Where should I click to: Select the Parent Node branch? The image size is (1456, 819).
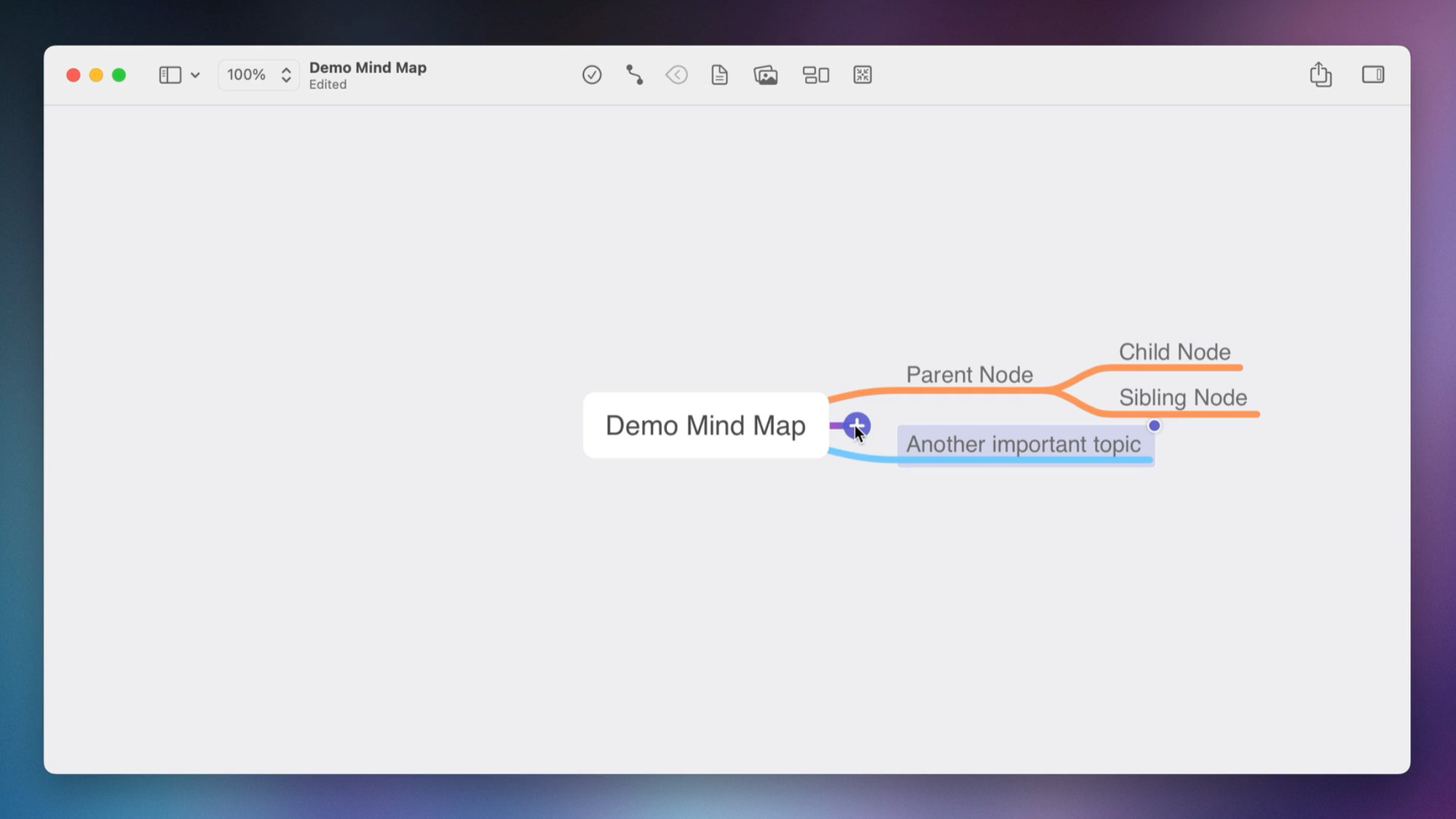pyautogui.click(x=969, y=375)
